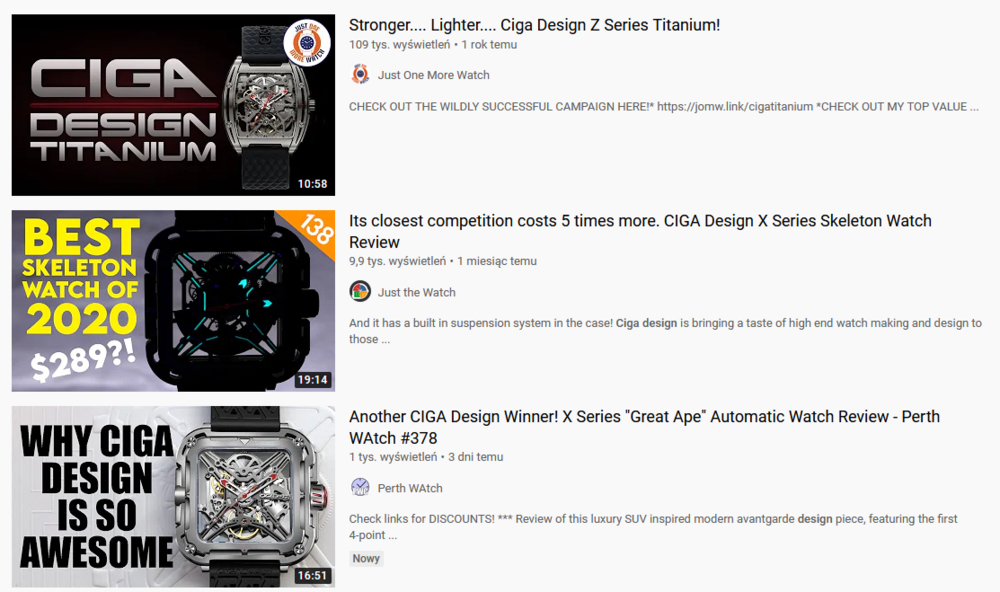Viewport: 1000px width, 592px height.
Task: Click Perth WAtch channel avatar icon
Action: 360,487
